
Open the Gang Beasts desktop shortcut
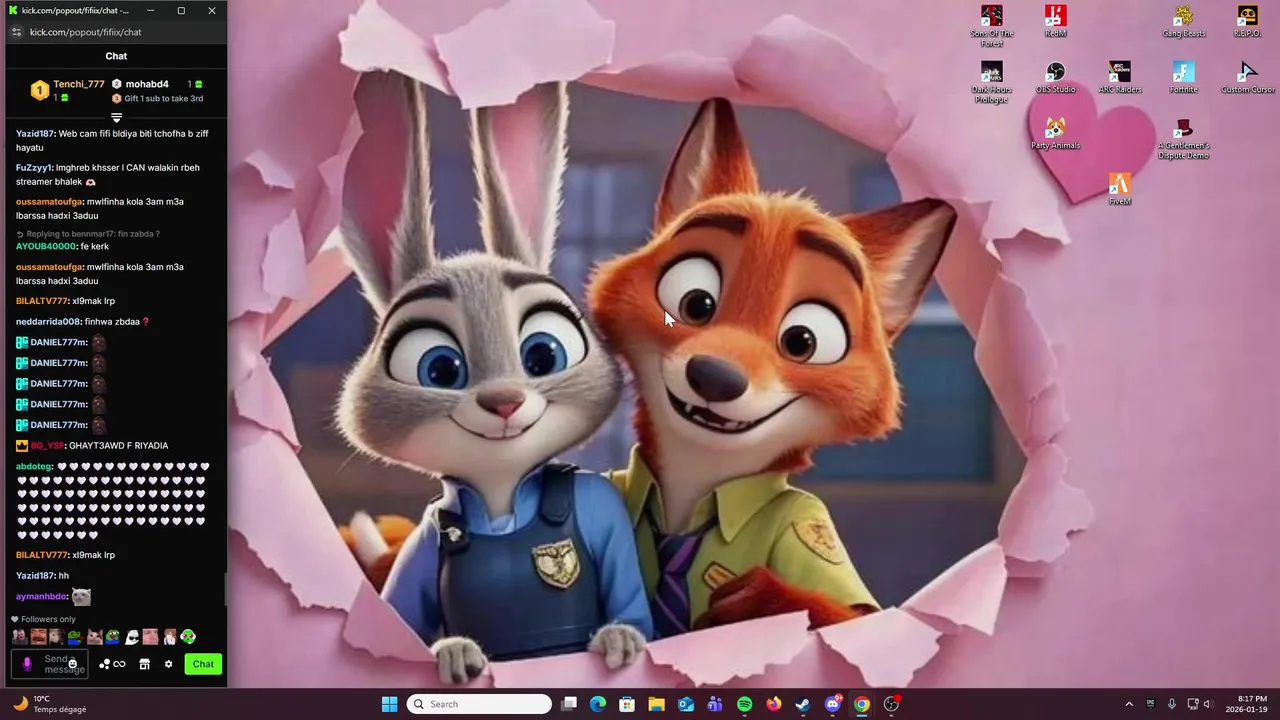[1184, 21]
